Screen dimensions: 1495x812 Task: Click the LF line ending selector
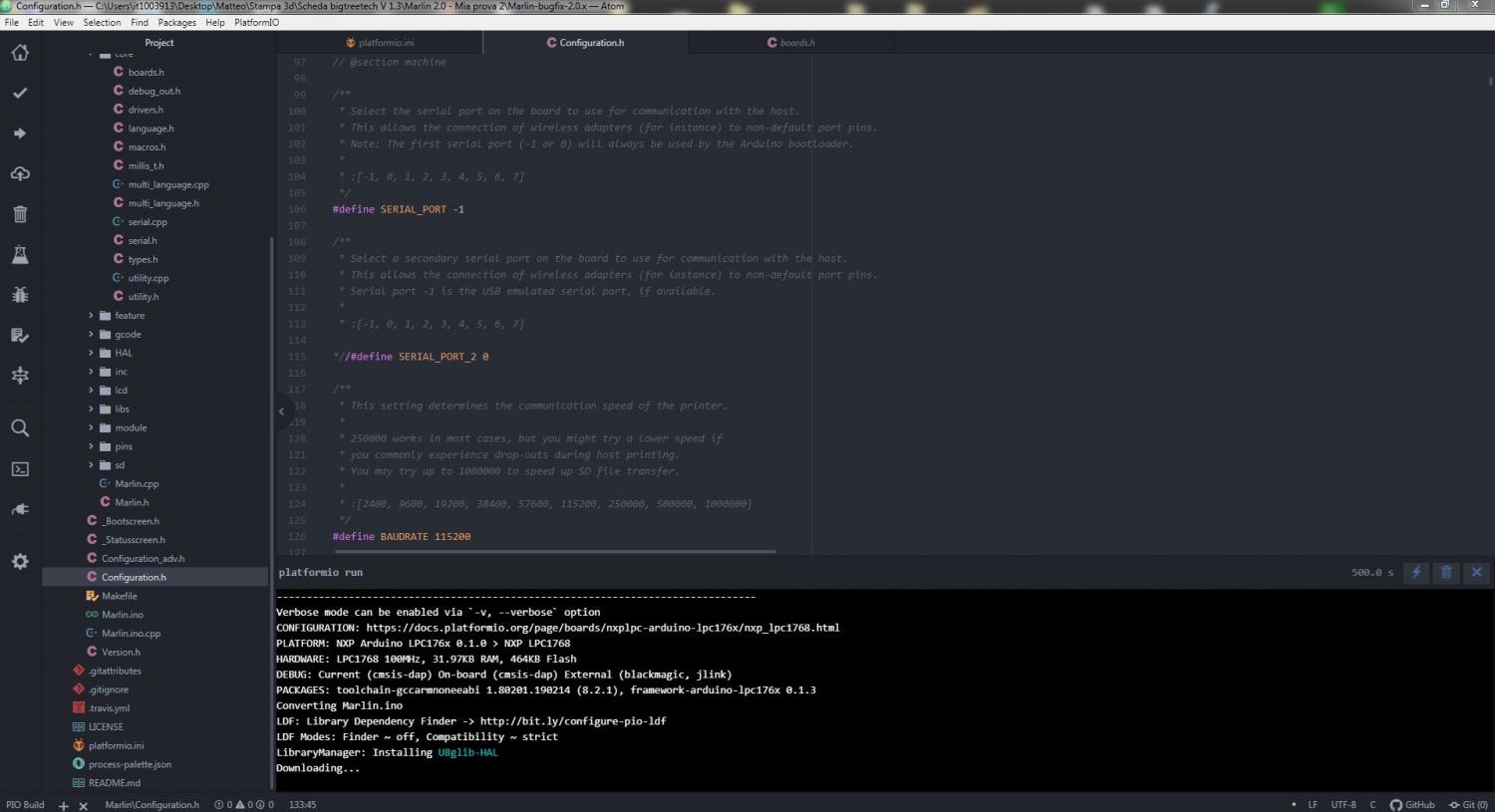(x=1313, y=805)
